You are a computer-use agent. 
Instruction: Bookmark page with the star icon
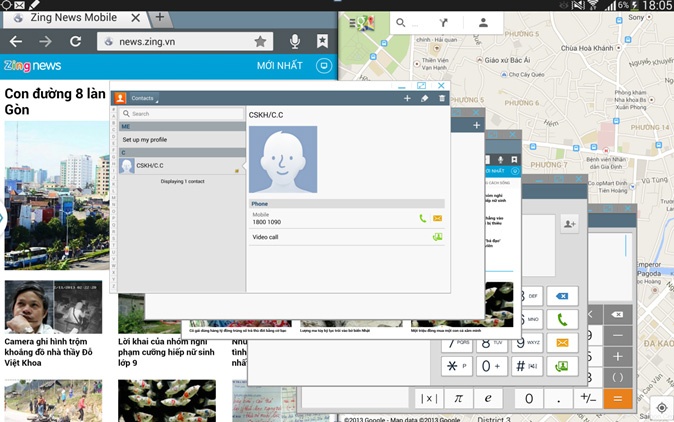click(x=260, y=41)
